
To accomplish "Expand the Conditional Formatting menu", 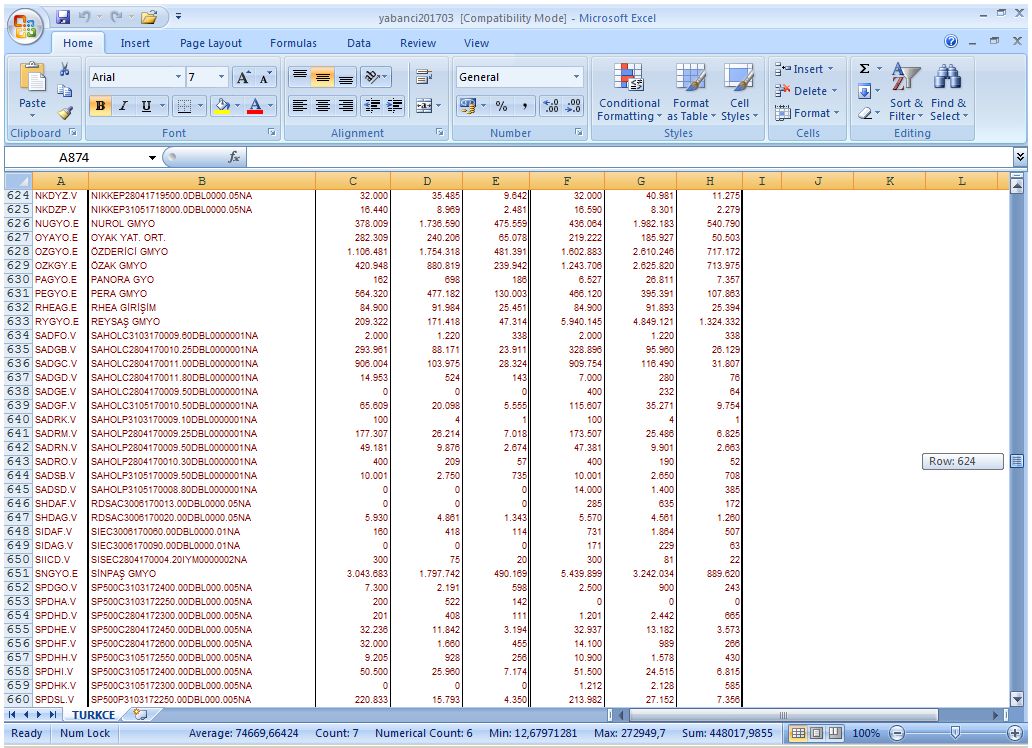I will coord(629,92).
